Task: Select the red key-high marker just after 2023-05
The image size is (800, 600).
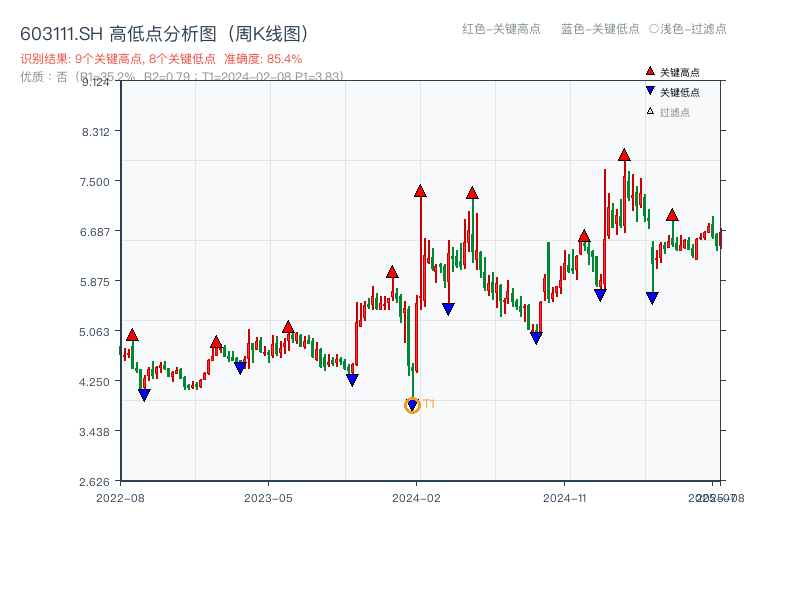Action: coord(288,327)
